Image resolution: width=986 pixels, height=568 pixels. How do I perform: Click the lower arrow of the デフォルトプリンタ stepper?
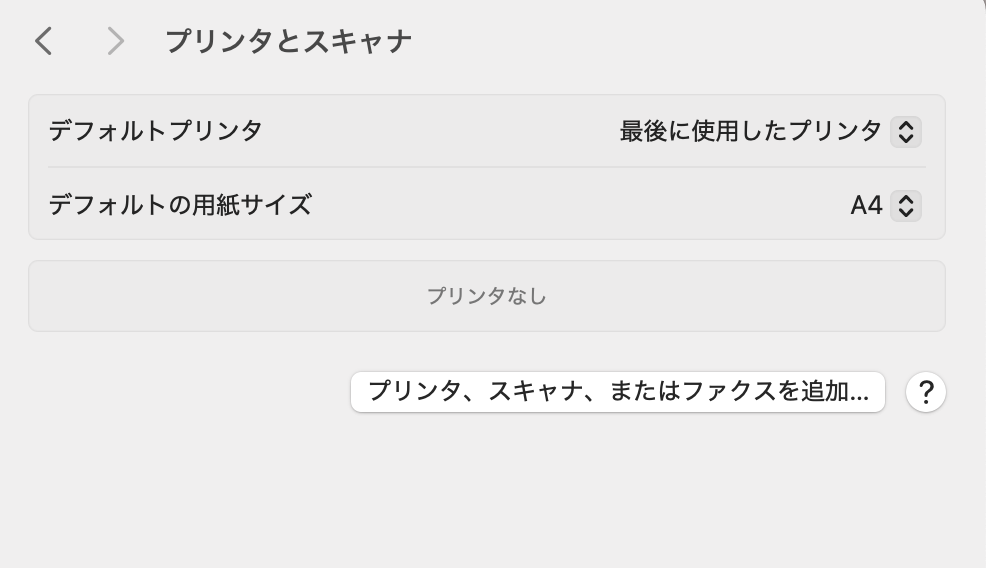[x=906, y=138]
